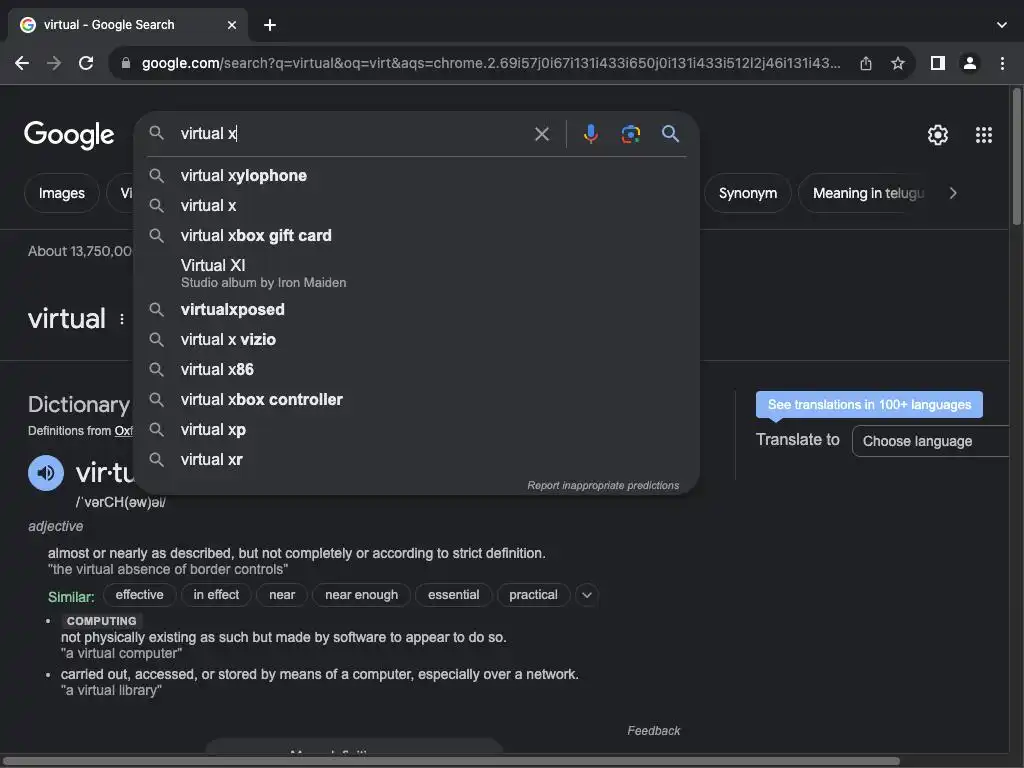Select the 'virtual xp' suggestion
The image size is (1024, 768).
(x=417, y=429)
